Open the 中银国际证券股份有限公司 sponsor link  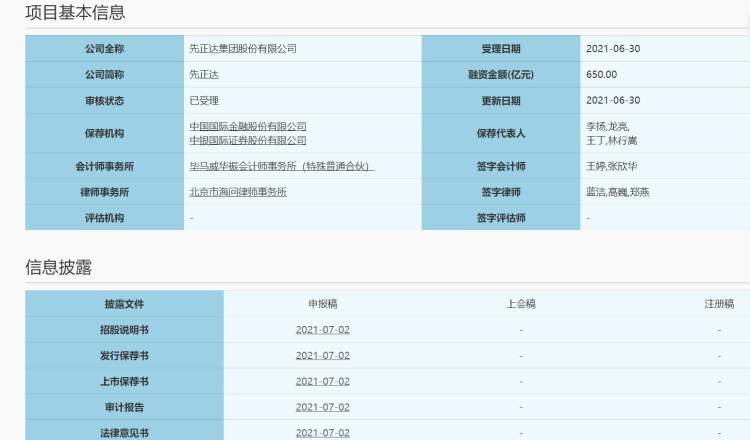tap(248, 140)
